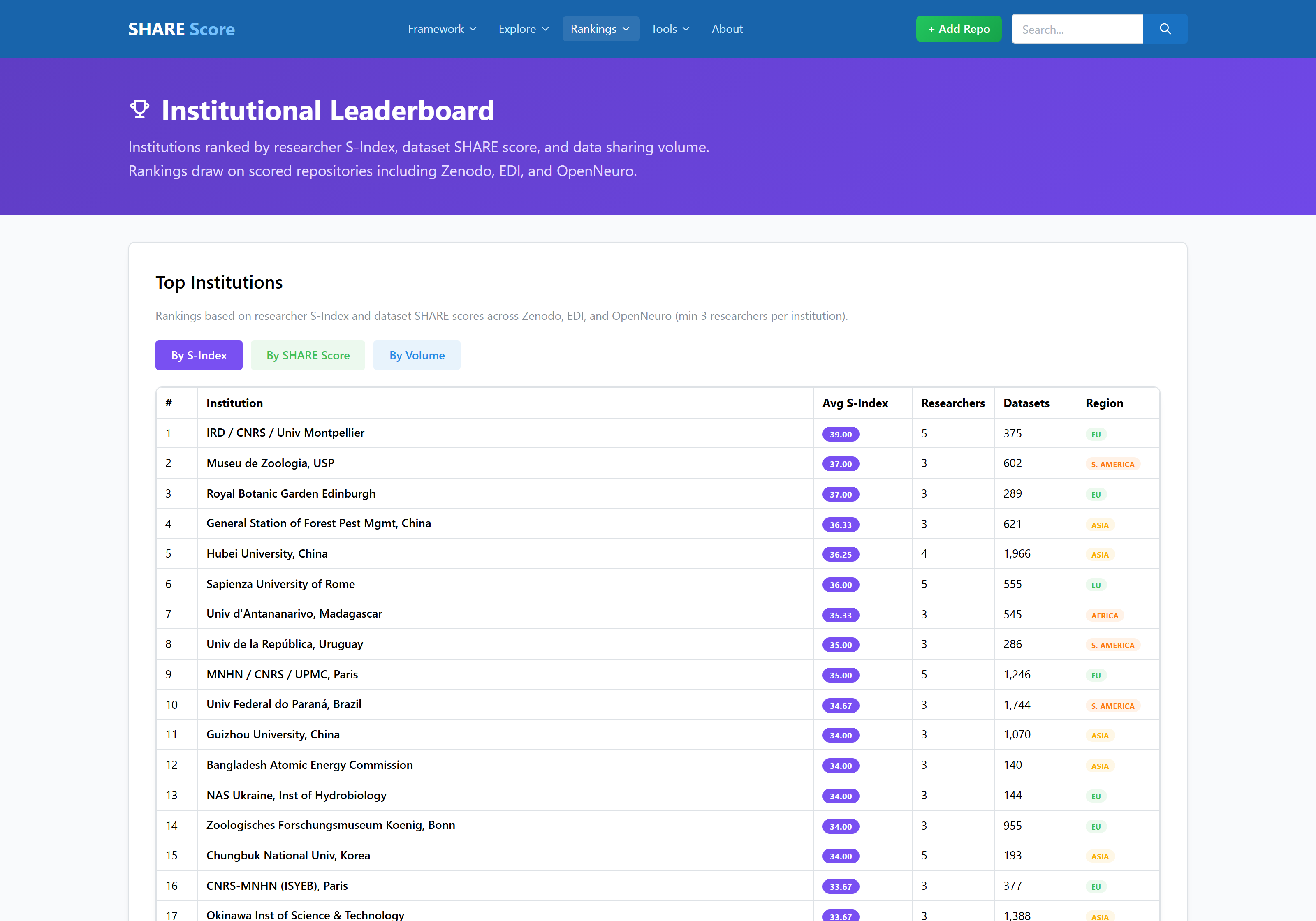This screenshot has width=1316, height=921.
Task: Switch to By SHARE Score tab
Action: (x=308, y=355)
